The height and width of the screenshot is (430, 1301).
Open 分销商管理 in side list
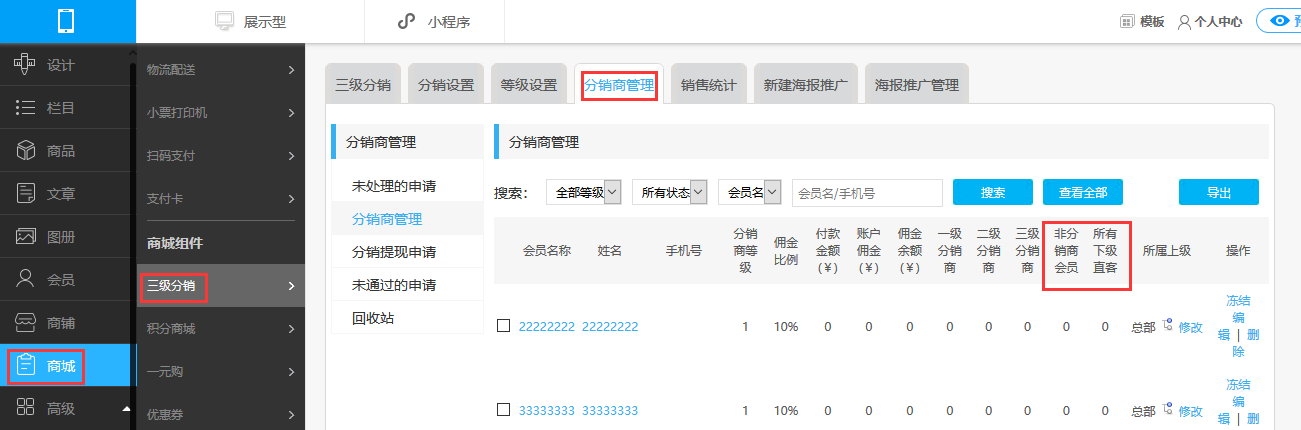point(387,218)
